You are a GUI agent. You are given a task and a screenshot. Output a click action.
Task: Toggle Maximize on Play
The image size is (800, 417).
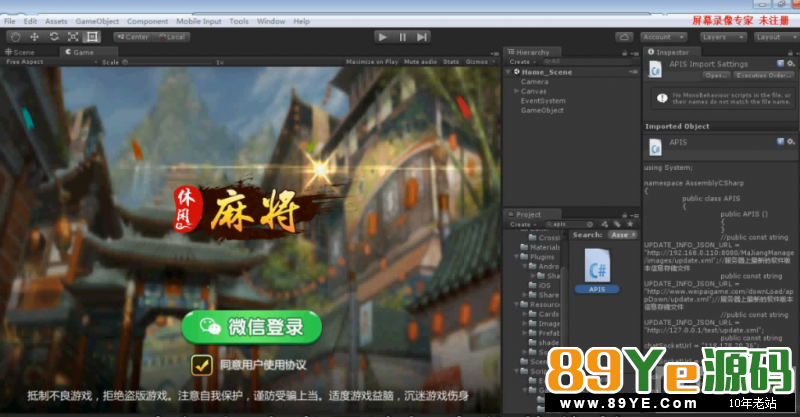coord(372,62)
